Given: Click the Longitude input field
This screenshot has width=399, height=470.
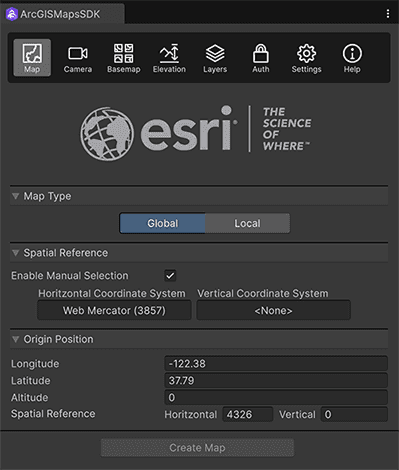Looking at the screenshot, I should 276,363.
